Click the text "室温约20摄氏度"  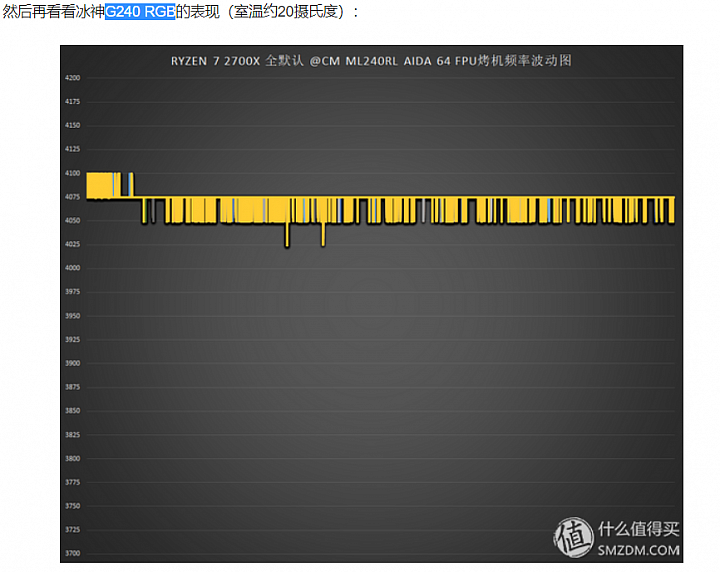[286, 11]
